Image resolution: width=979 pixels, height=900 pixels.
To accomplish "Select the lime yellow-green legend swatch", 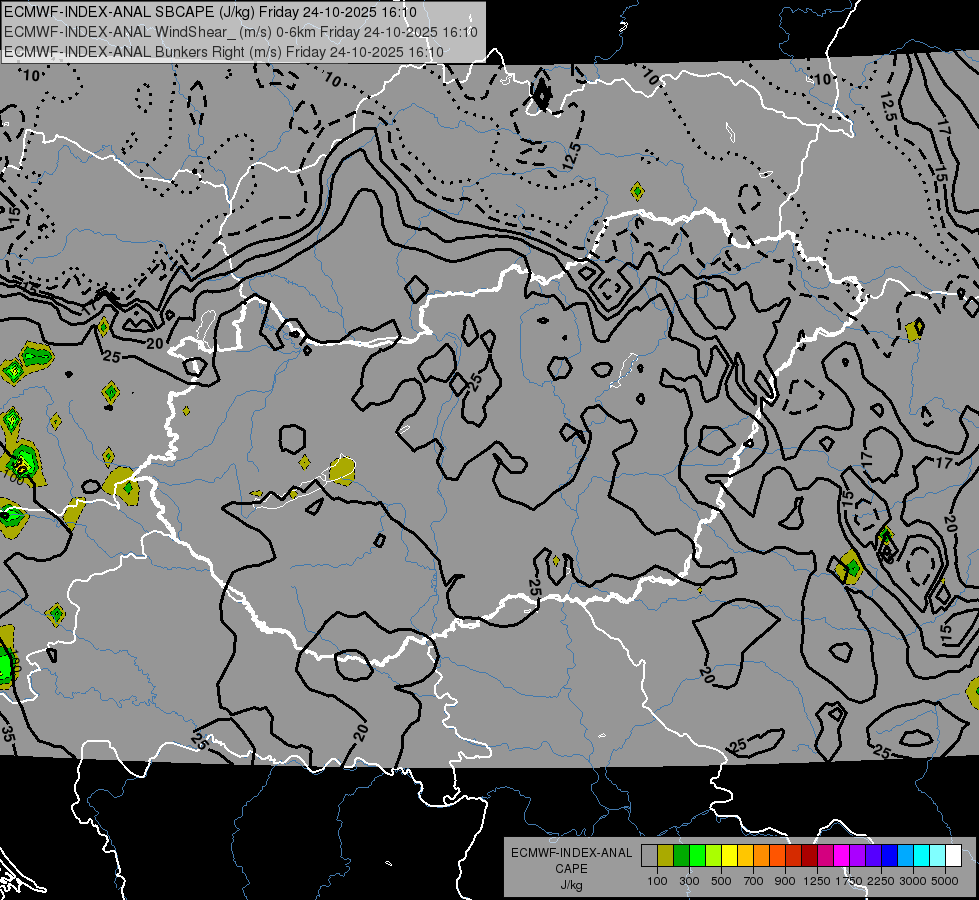I will pos(713,856).
